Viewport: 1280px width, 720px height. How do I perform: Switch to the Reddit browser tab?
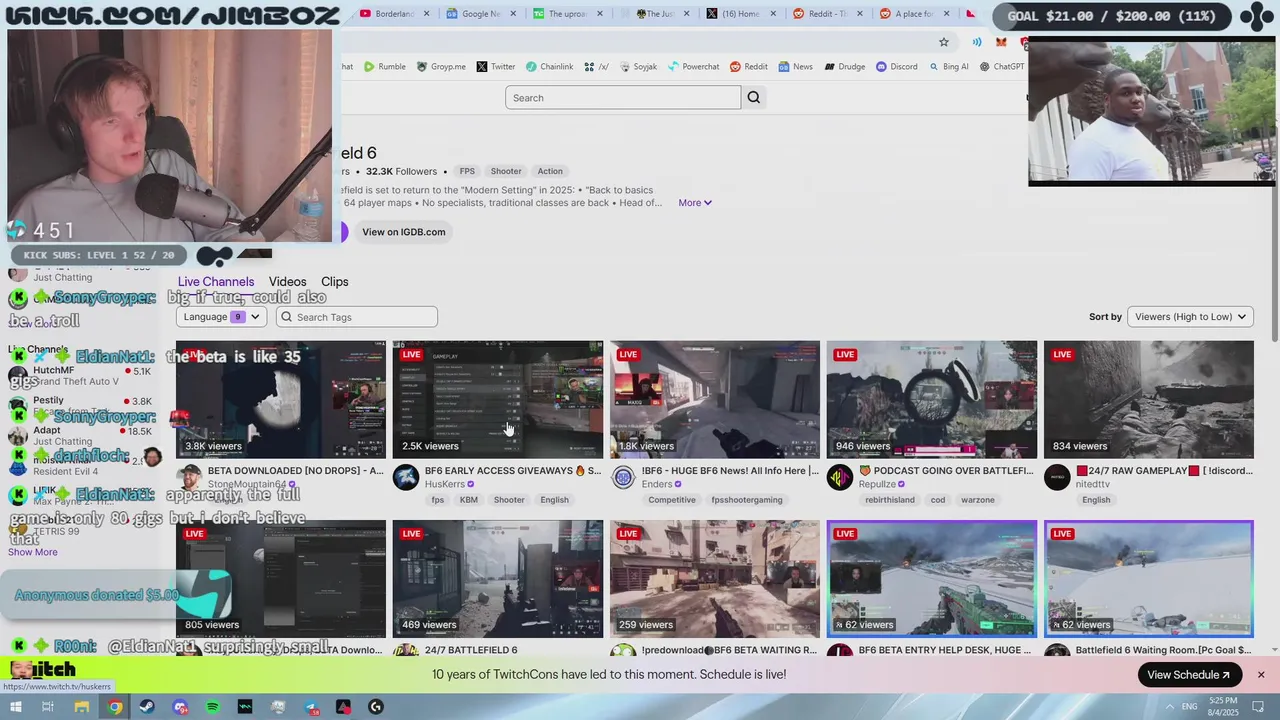[827, 14]
